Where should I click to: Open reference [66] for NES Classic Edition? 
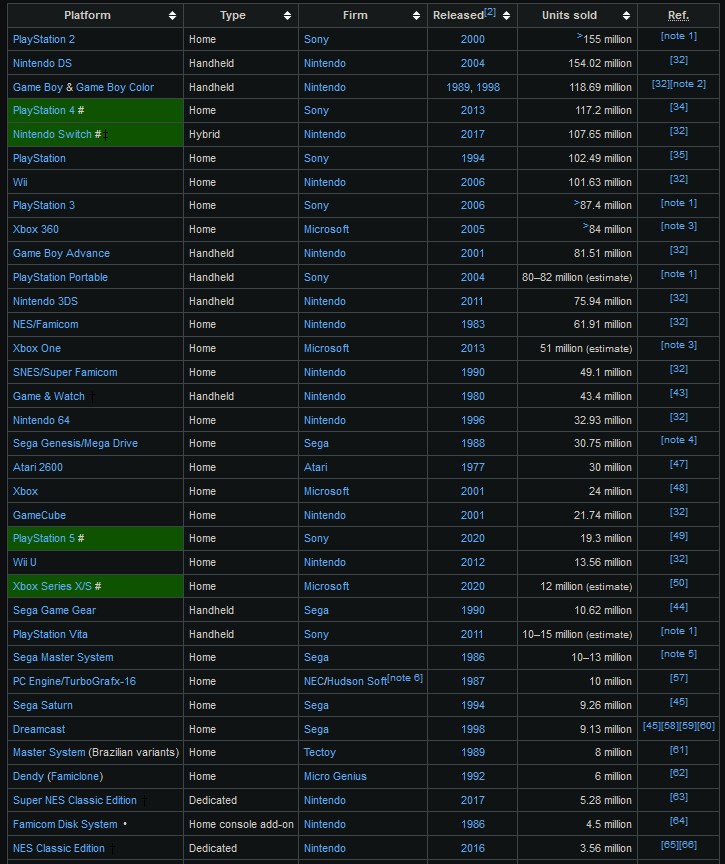pos(688,845)
